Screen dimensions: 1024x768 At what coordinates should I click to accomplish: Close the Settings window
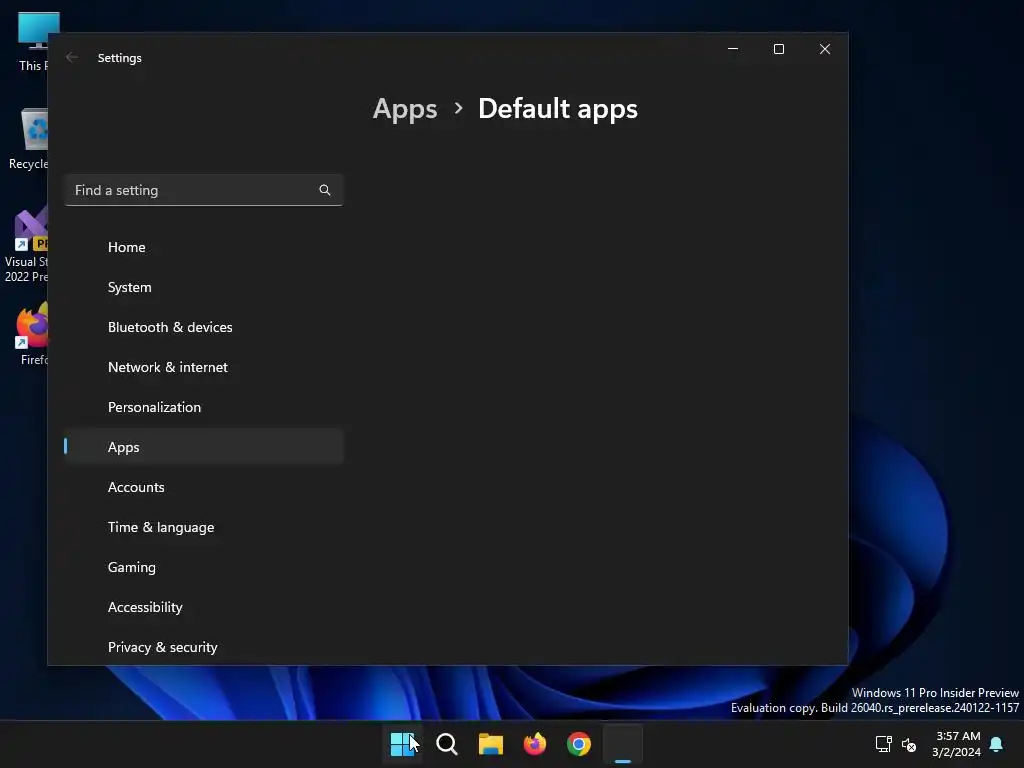(825, 49)
